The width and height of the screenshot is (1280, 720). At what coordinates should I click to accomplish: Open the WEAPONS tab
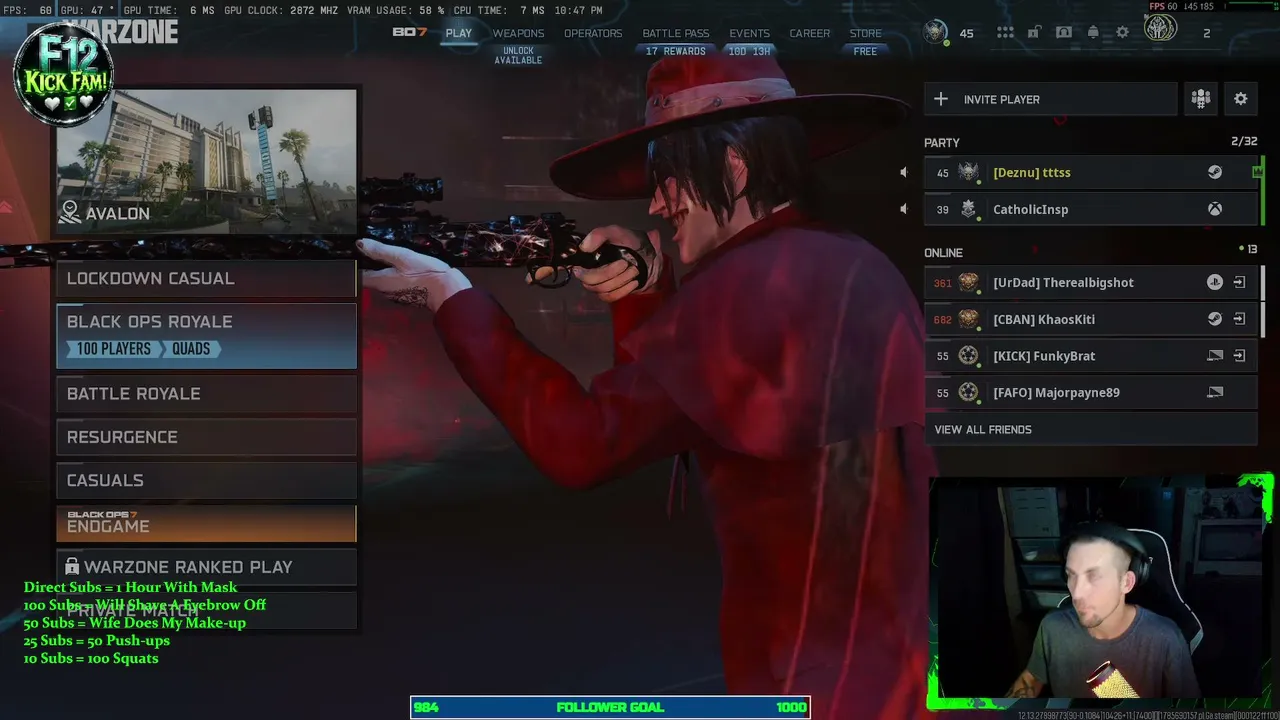[x=518, y=33]
